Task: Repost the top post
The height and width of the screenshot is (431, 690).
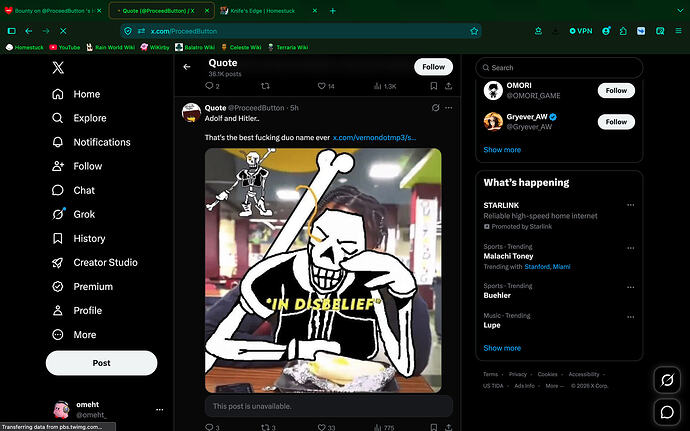Action: (x=265, y=86)
